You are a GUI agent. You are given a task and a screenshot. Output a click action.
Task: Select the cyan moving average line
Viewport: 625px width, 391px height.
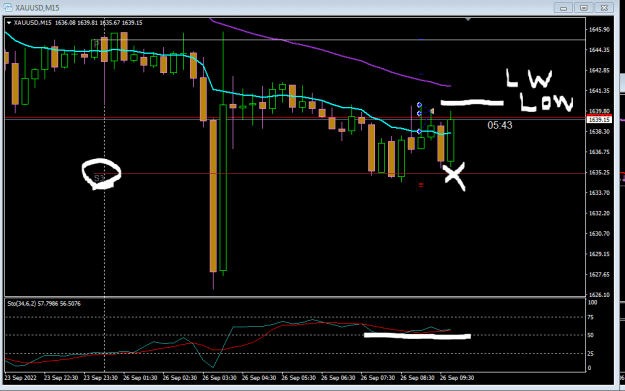229,93
